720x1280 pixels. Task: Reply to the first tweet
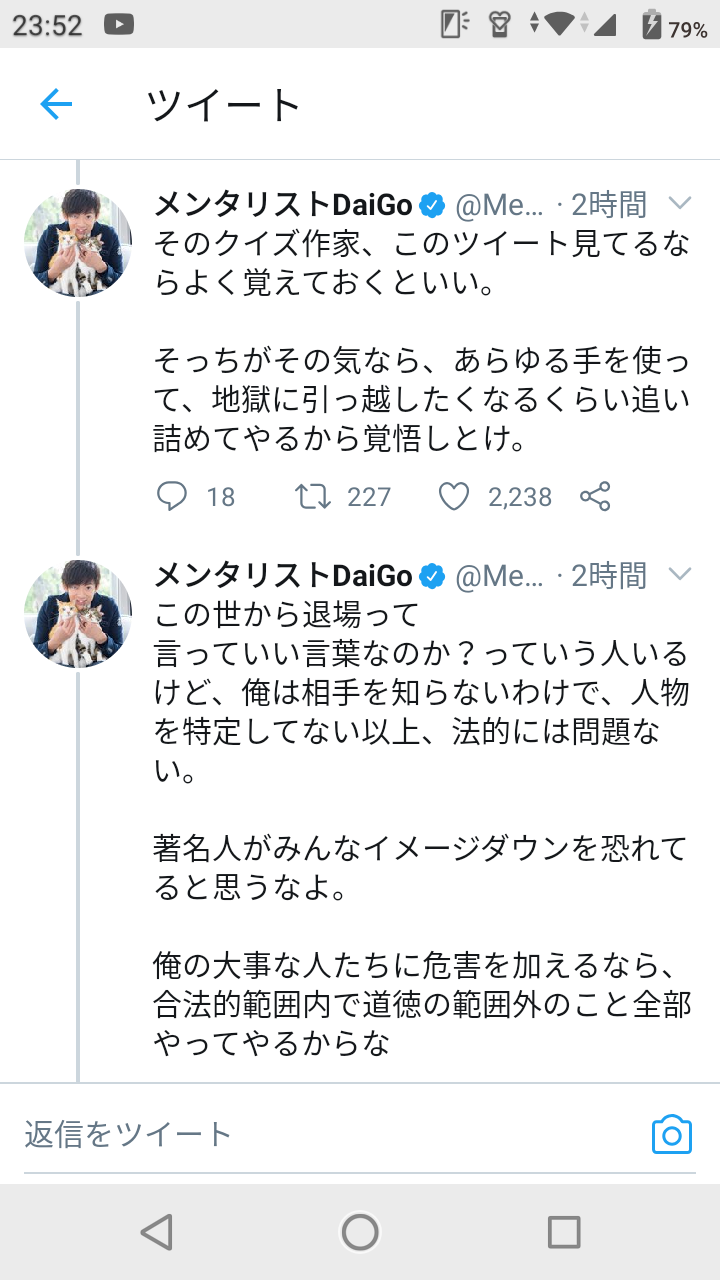tap(173, 496)
